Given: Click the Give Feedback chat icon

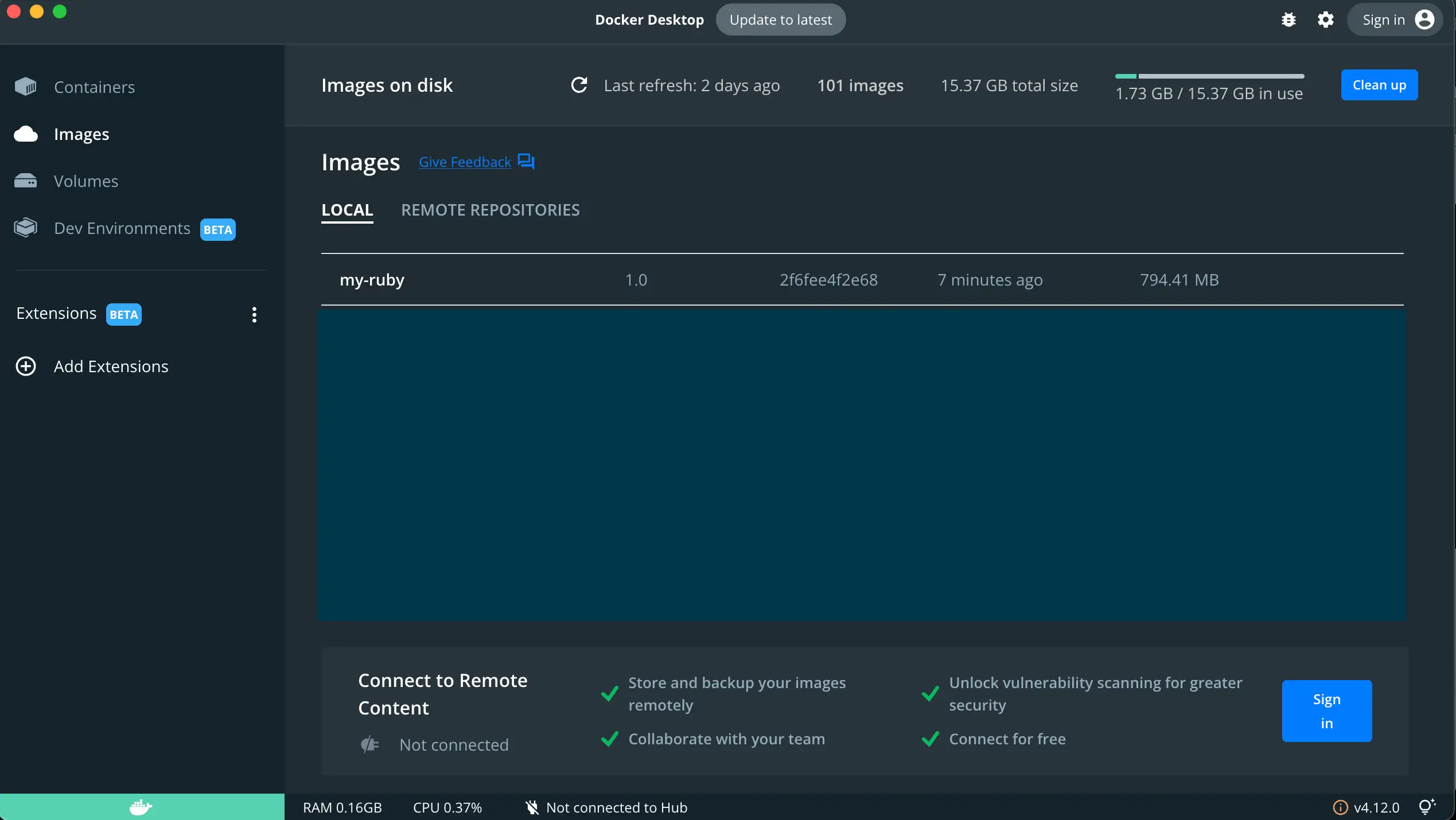Looking at the screenshot, I should point(525,162).
